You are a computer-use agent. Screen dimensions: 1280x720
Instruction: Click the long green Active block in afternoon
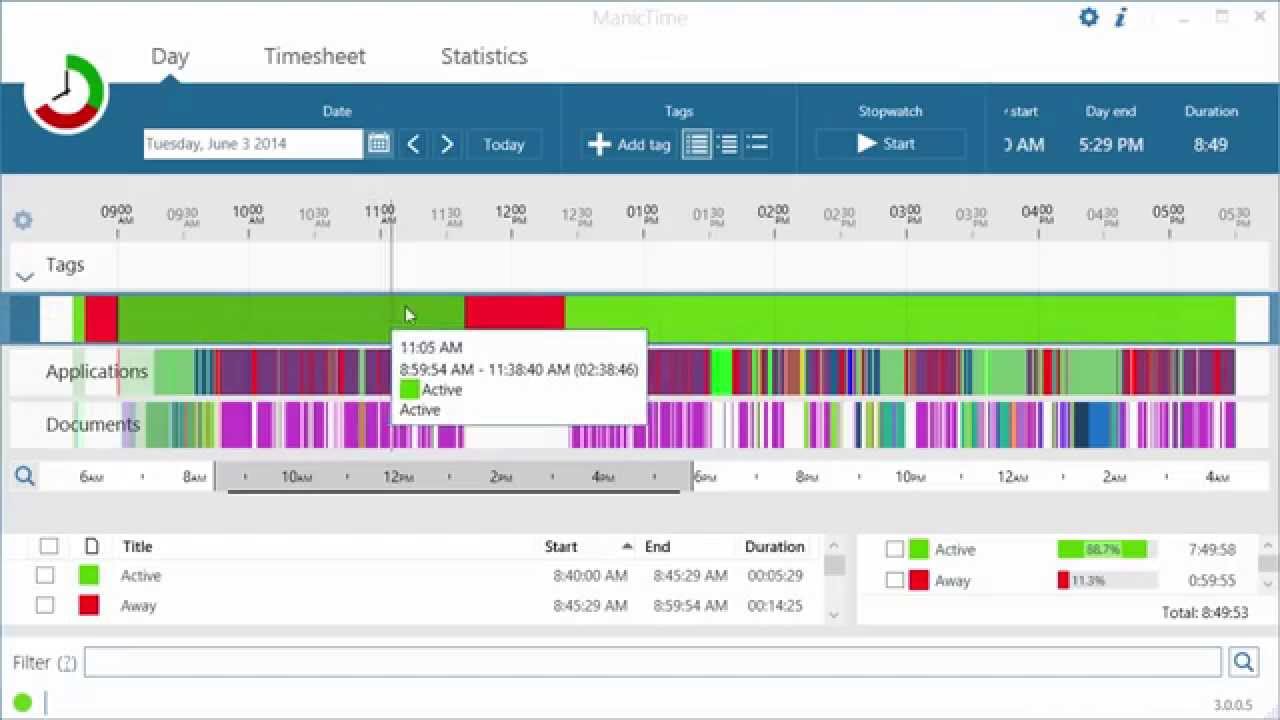[x=900, y=319]
